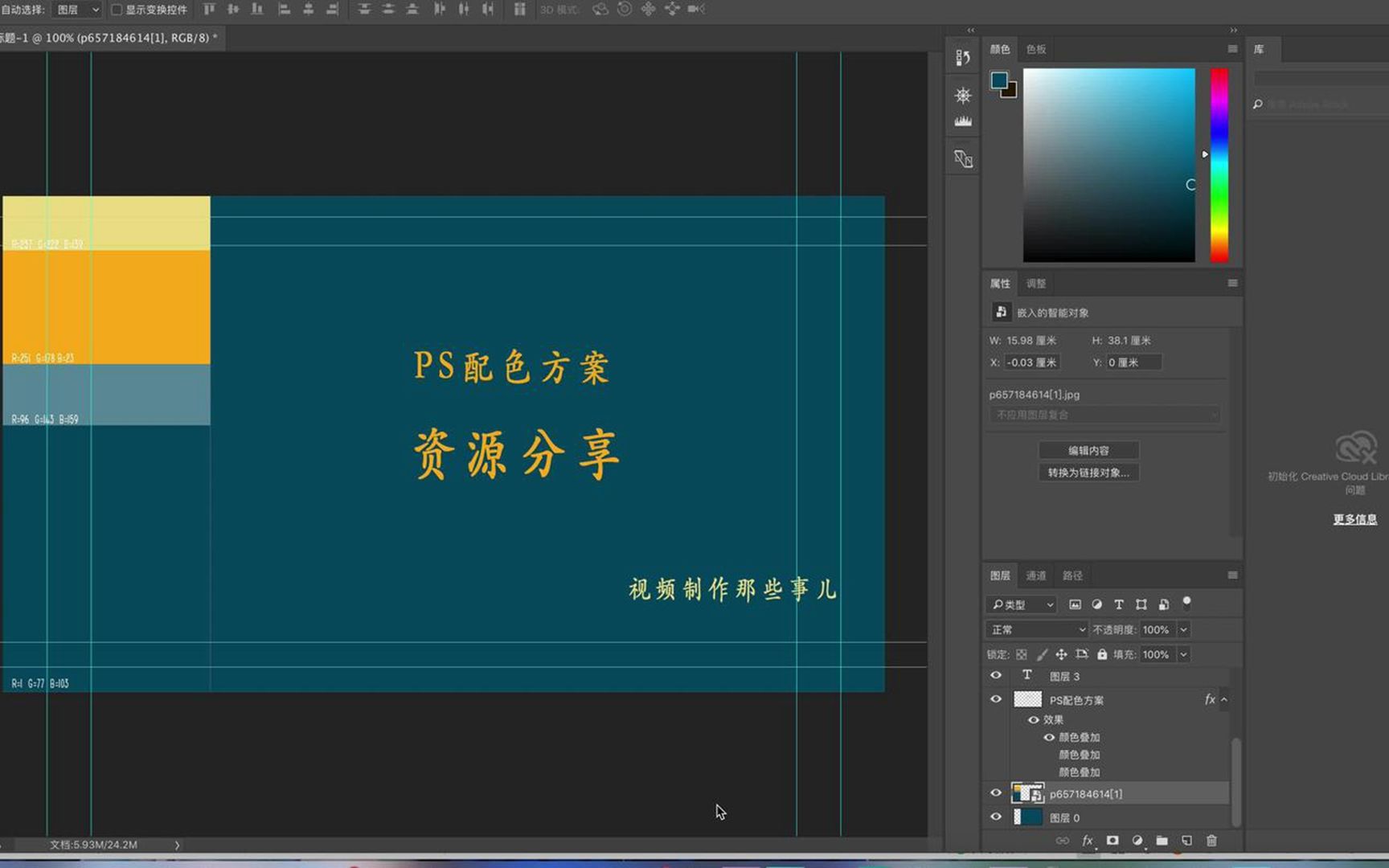
Task: Switch to the 路径 tab
Action: click(x=1072, y=575)
